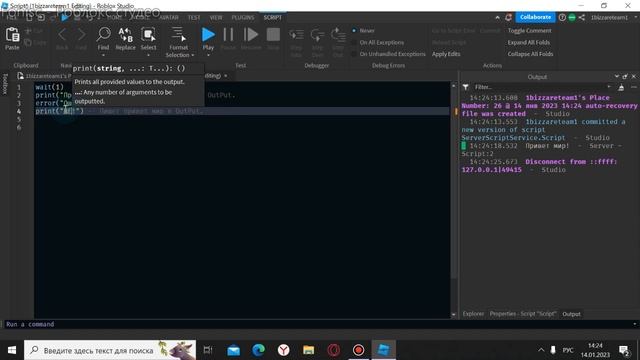Click the Task View taskbar icon
Image resolution: width=640 pixels, height=360 pixels.
point(208,350)
